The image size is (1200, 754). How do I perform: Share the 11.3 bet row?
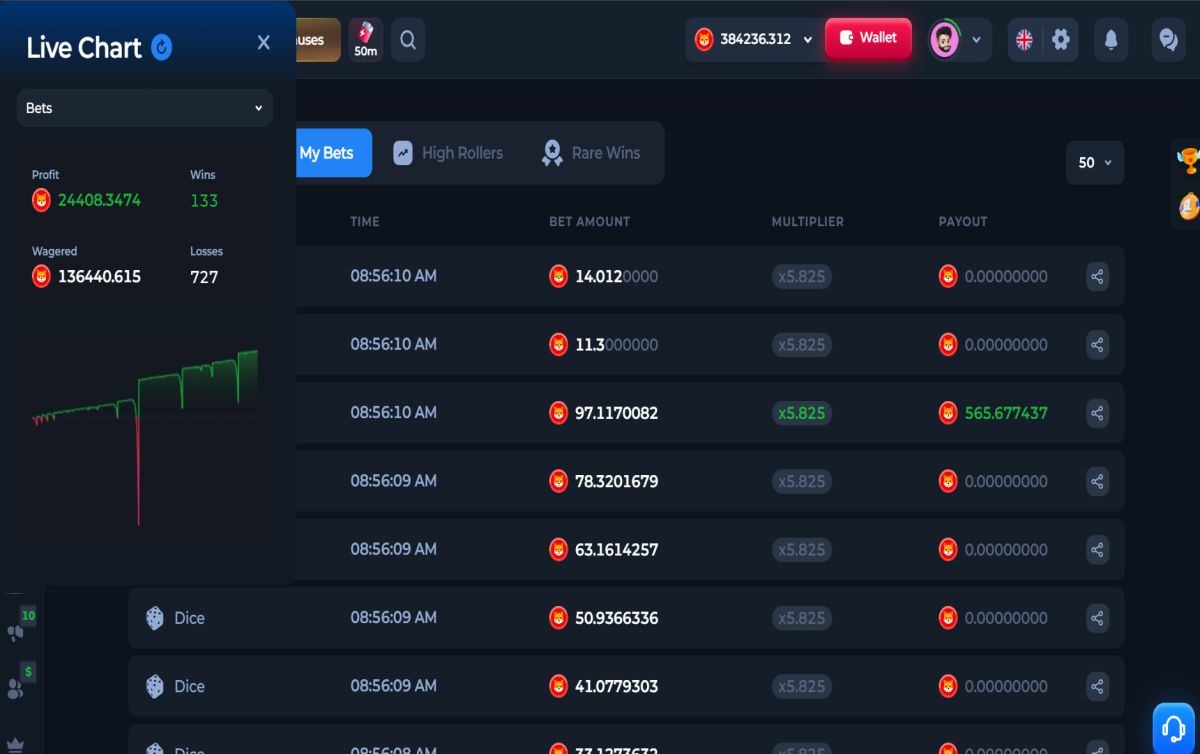(x=1098, y=345)
